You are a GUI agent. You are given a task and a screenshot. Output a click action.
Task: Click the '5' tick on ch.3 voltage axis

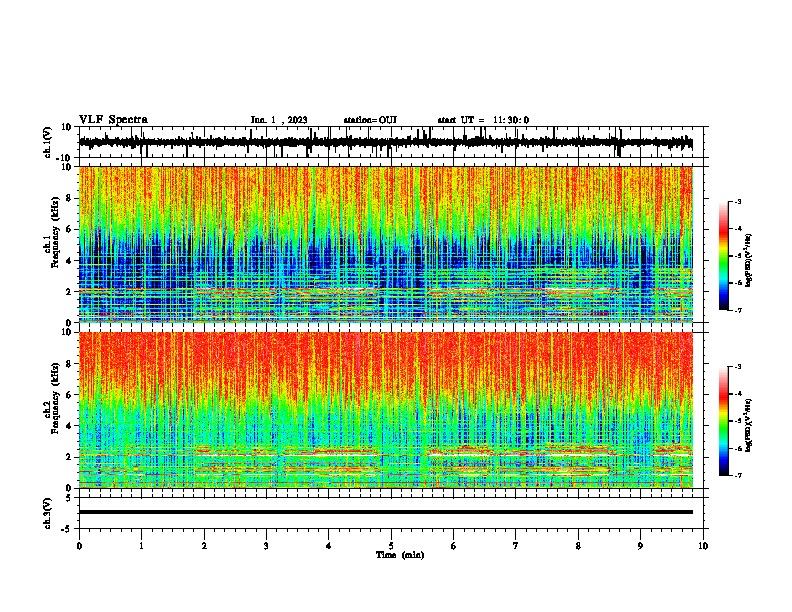69,498
